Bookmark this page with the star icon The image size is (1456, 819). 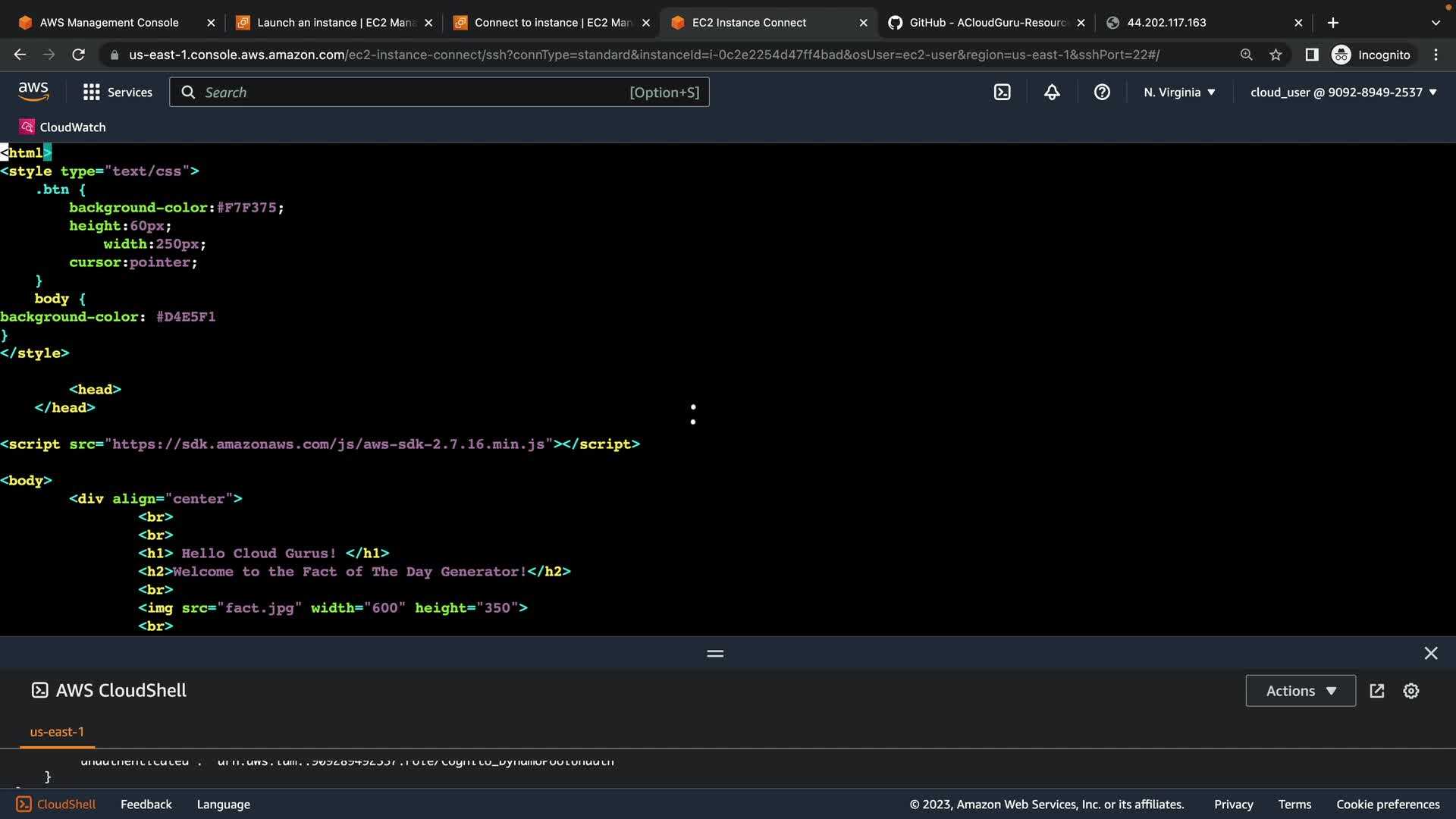(1276, 55)
